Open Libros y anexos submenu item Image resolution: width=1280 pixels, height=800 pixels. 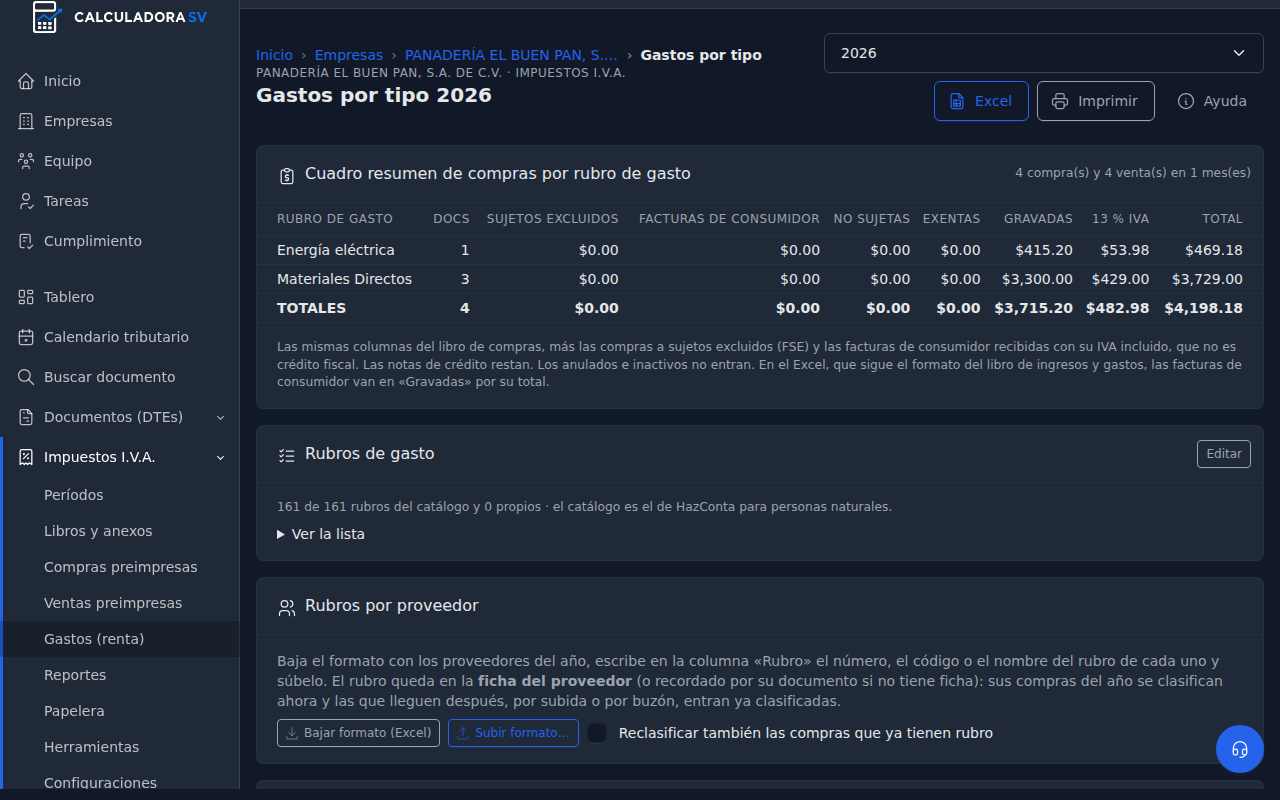tap(98, 531)
